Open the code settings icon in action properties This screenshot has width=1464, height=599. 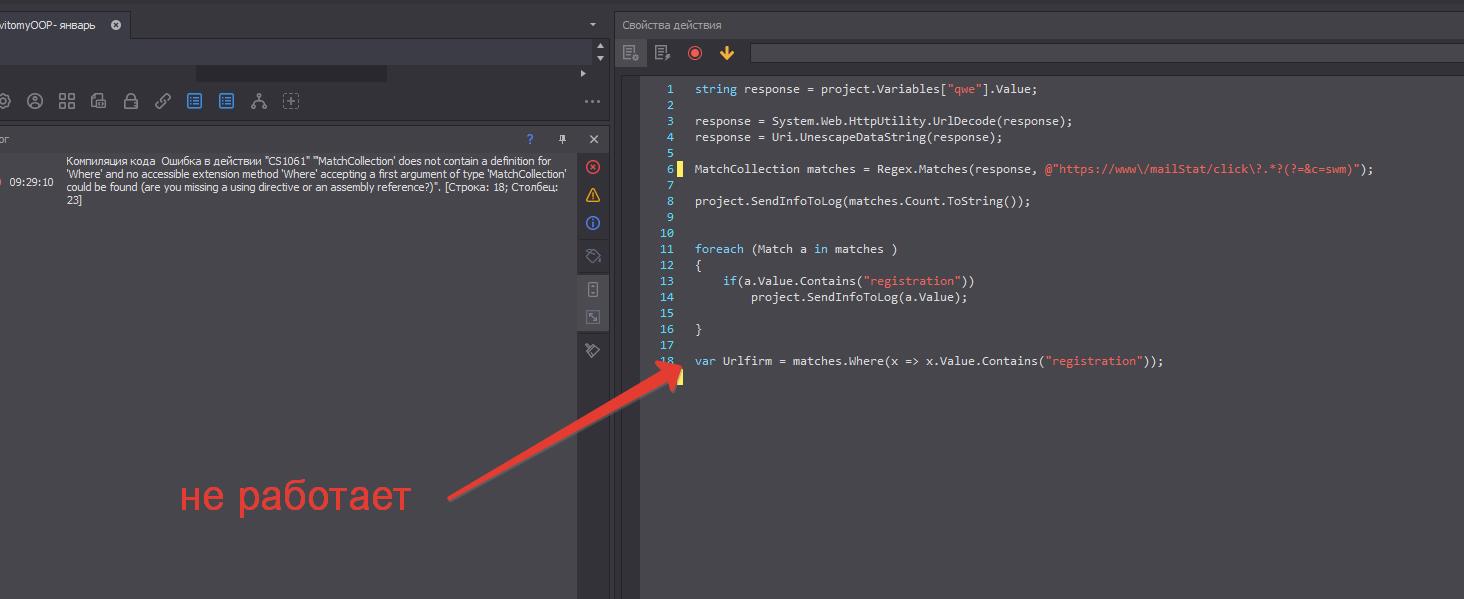pos(630,53)
